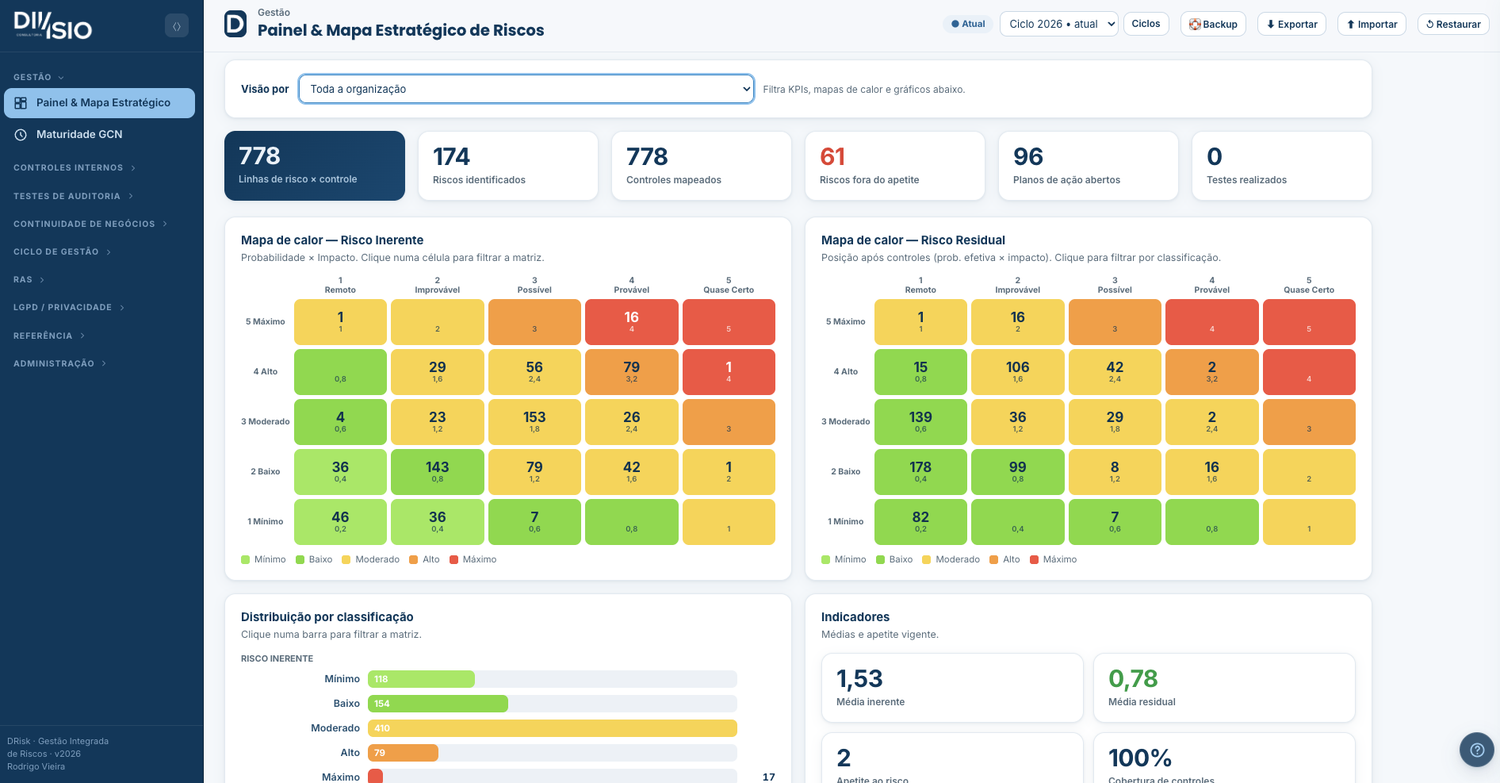Click residual heat map cell showing 82
This screenshot has width=1500, height=783.
pyautogui.click(x=920, y=522)
